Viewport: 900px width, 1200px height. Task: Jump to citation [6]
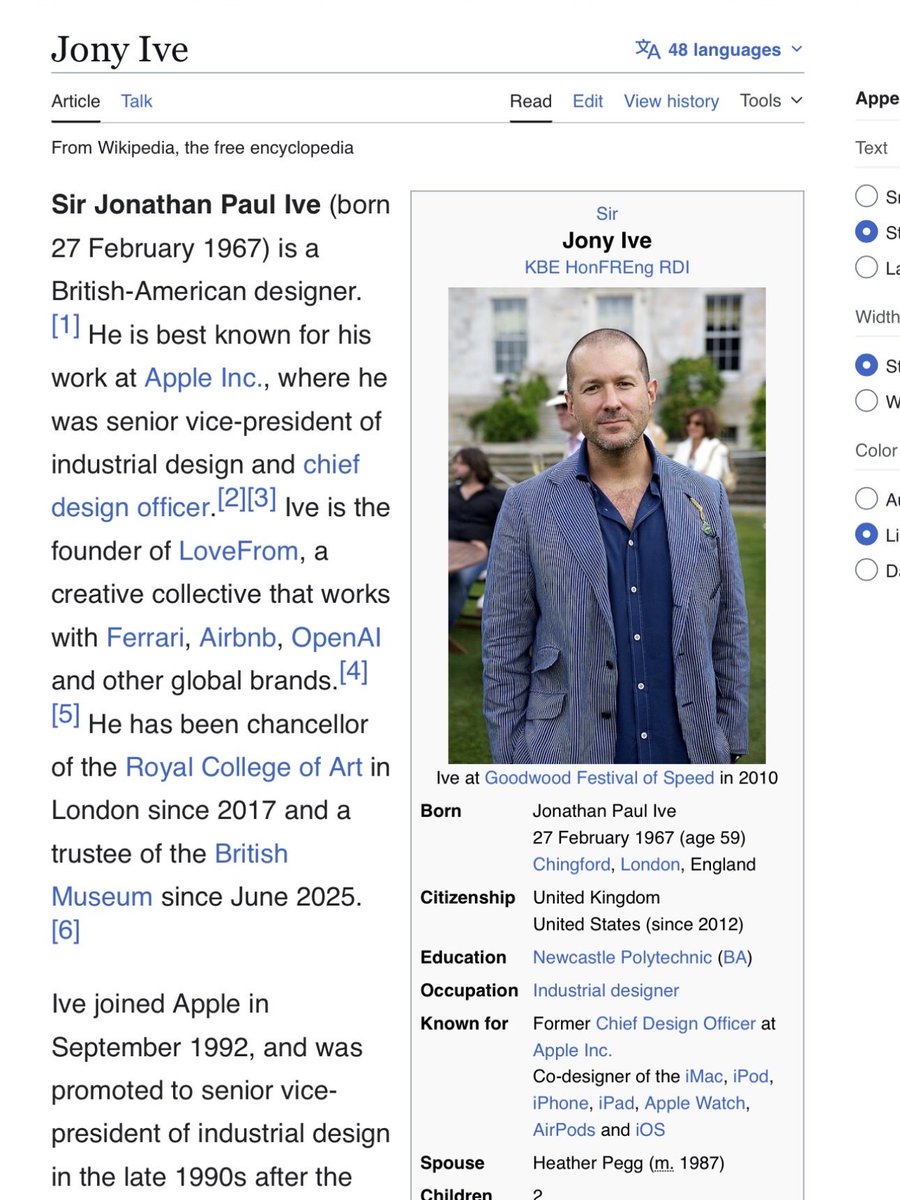tap(66, 930)
